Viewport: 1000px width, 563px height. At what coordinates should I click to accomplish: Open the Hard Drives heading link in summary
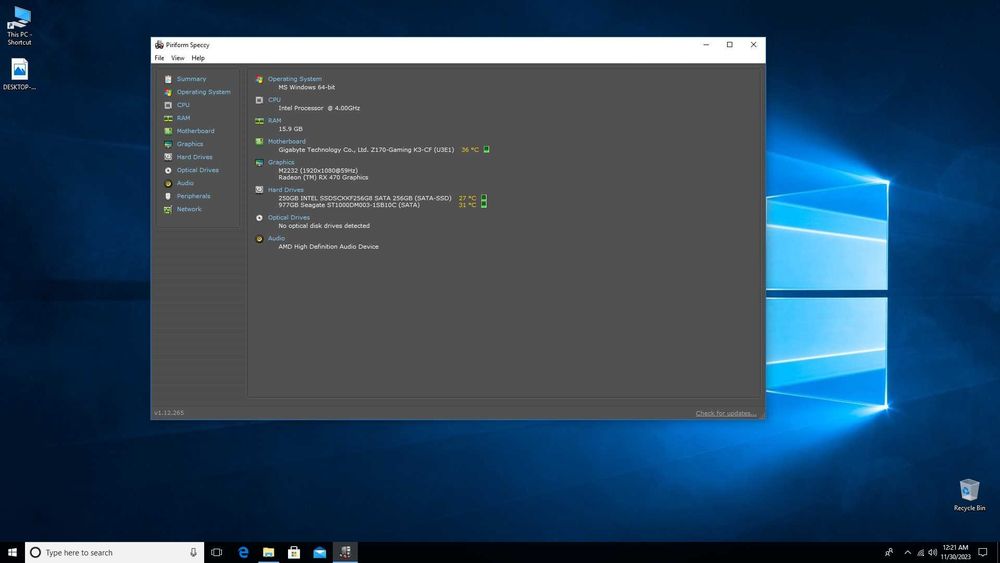[x=286, y=190]
